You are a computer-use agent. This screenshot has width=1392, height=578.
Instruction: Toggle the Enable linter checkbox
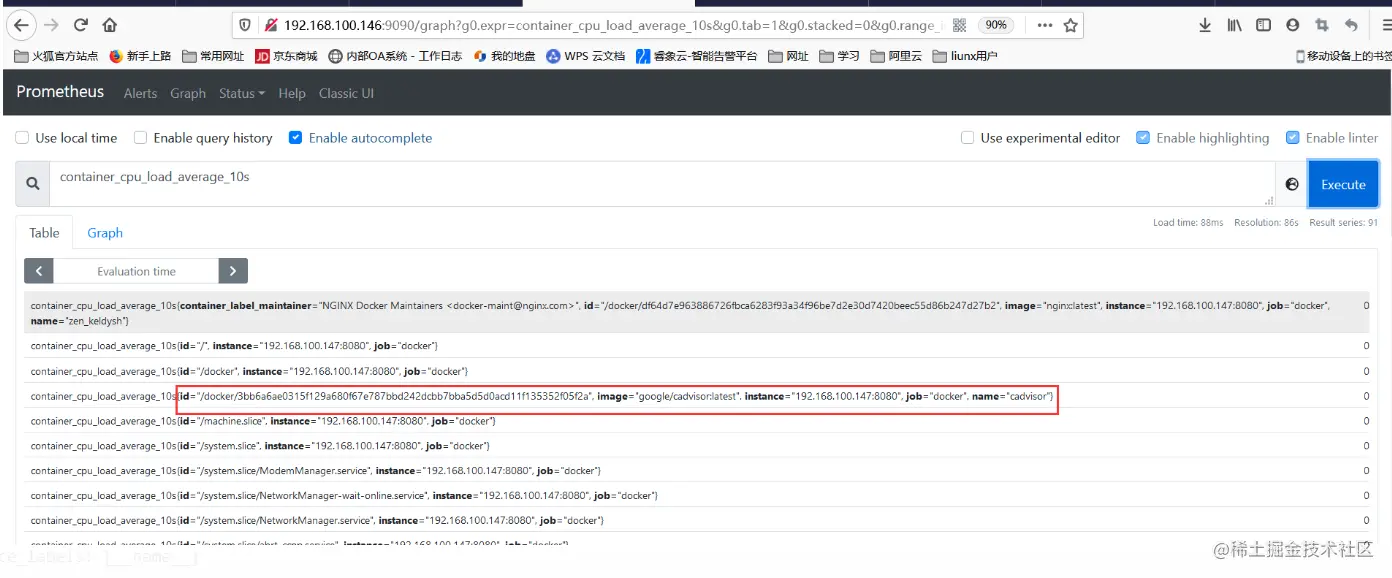point(1292,138)
